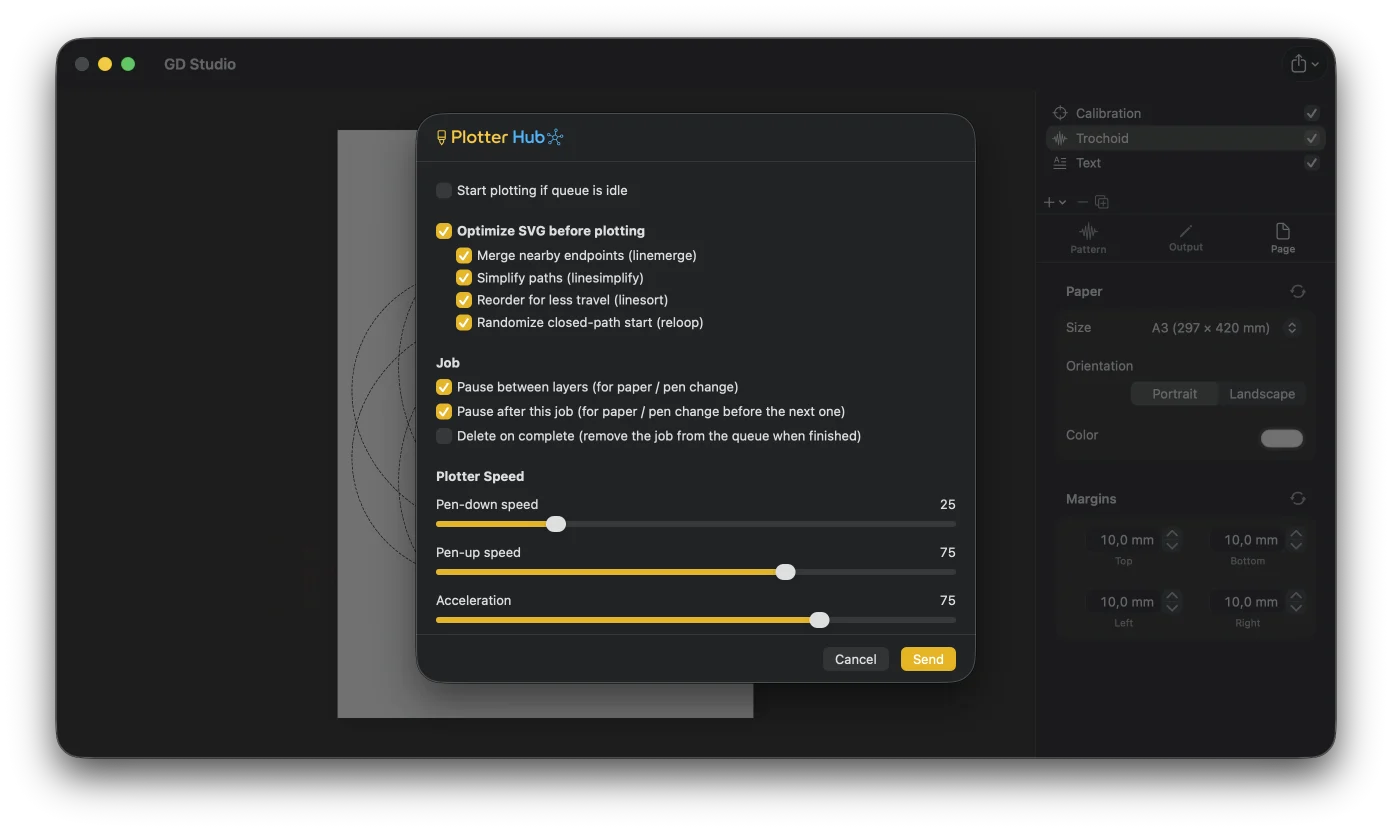Switch to the Page tab
The image size is (1392, 832).
(1283, 238)
